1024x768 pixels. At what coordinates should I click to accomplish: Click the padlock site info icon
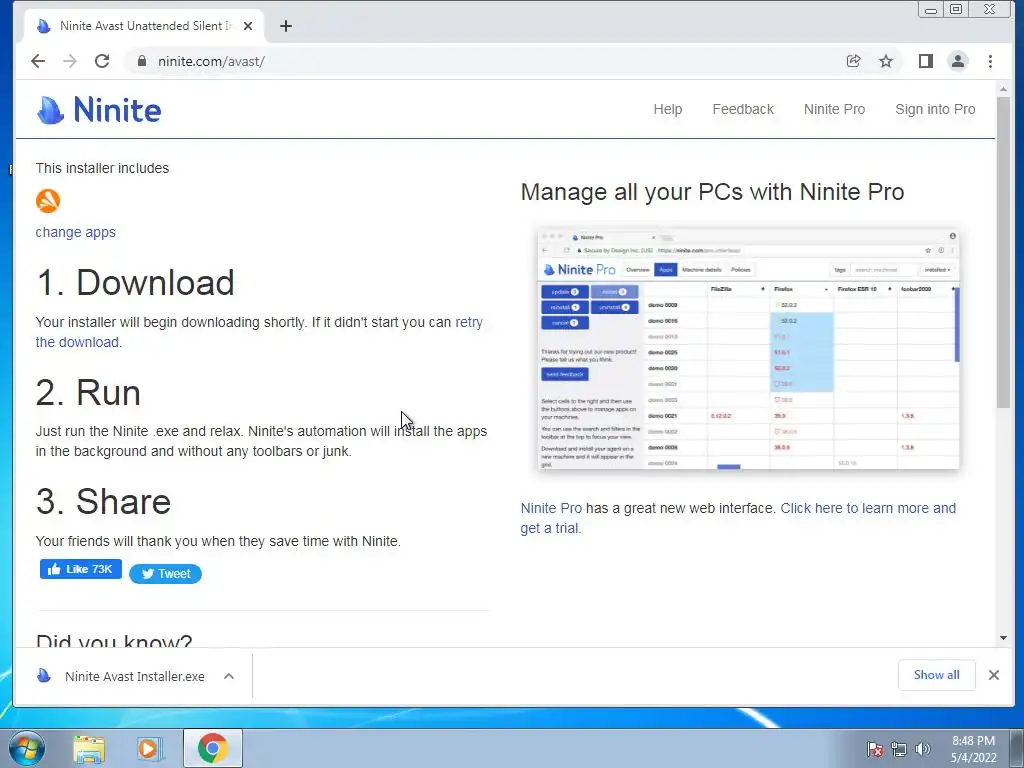coord(142,61)
